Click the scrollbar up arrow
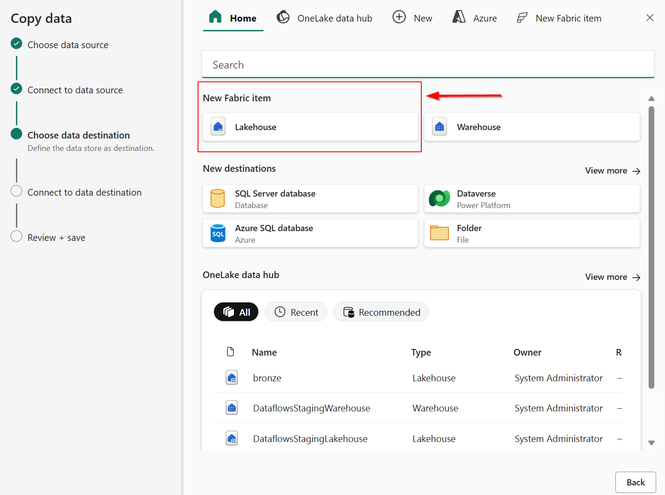The width and height of the screenshot is (665, 495). click(x=651, y=98)
